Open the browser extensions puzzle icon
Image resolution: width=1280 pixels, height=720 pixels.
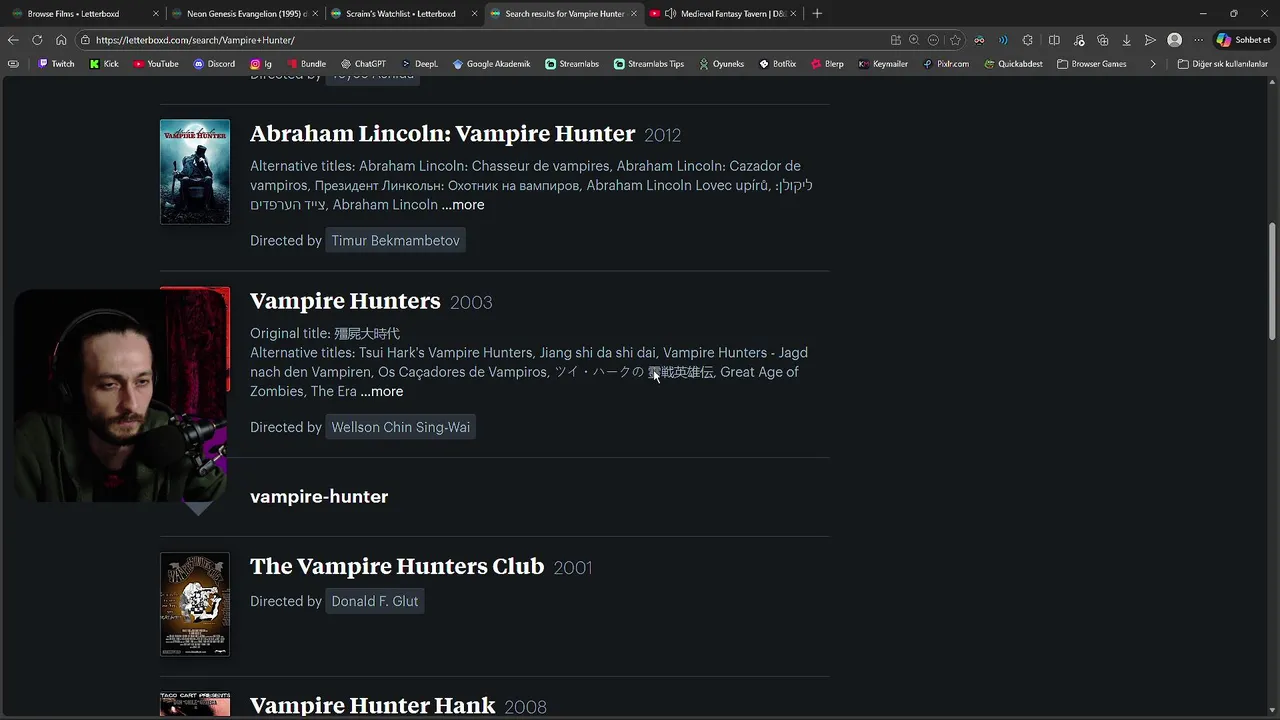(1028, 40)
